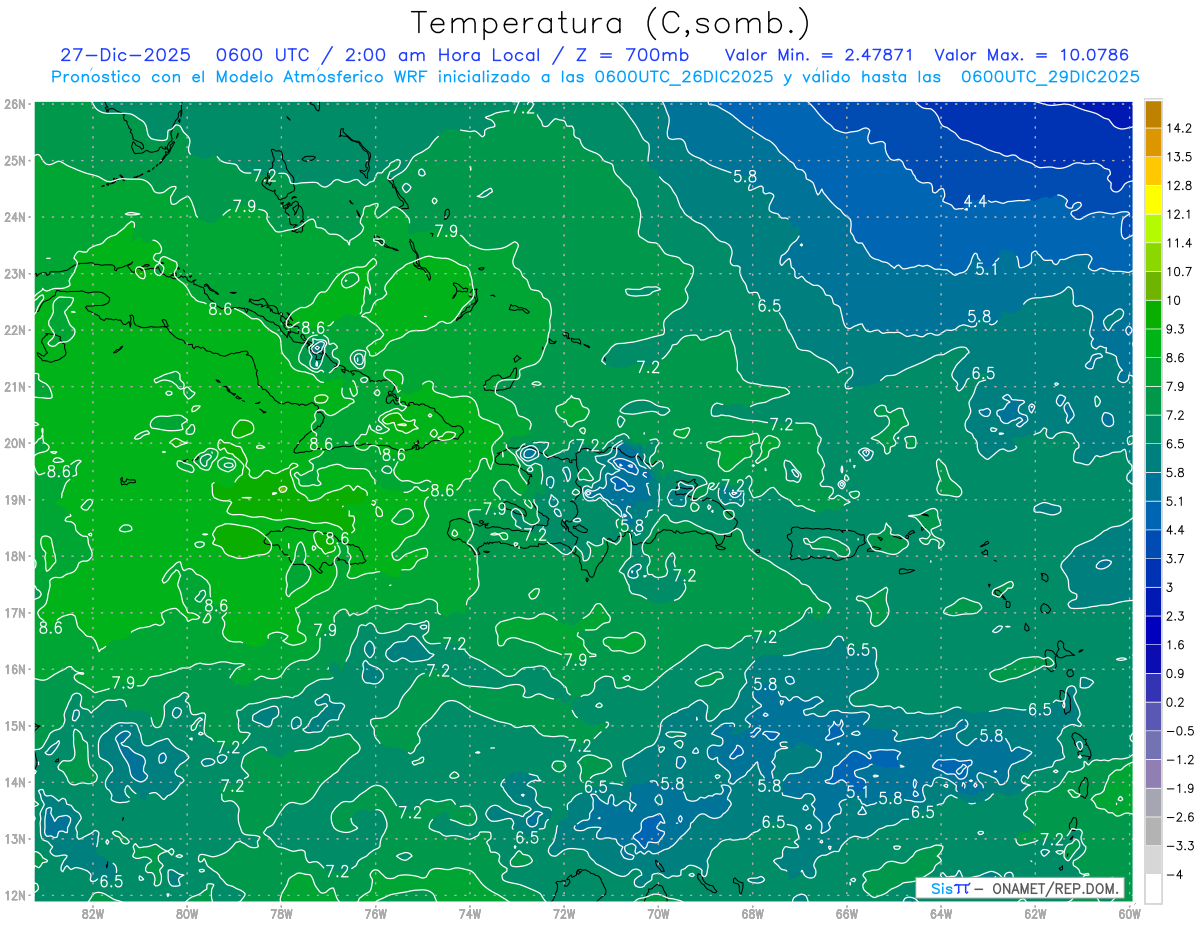The height and width of the screenshot is (927, 1200).
Task: Pick the purple swatch between -1.2 and -0.5
Action: coord(1153,745)
